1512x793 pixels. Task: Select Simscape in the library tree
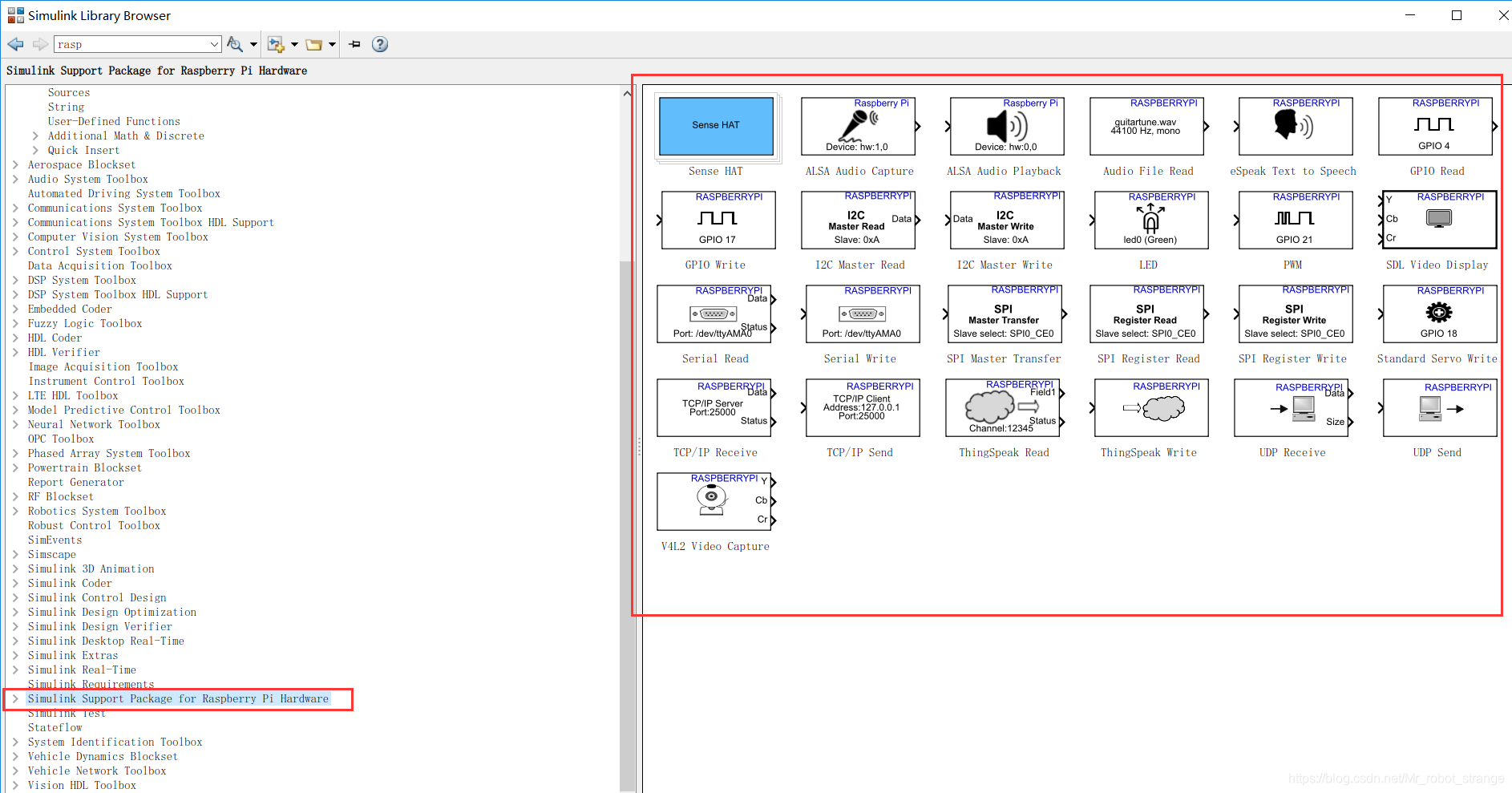pyautogui.click(x=52, y=555)
